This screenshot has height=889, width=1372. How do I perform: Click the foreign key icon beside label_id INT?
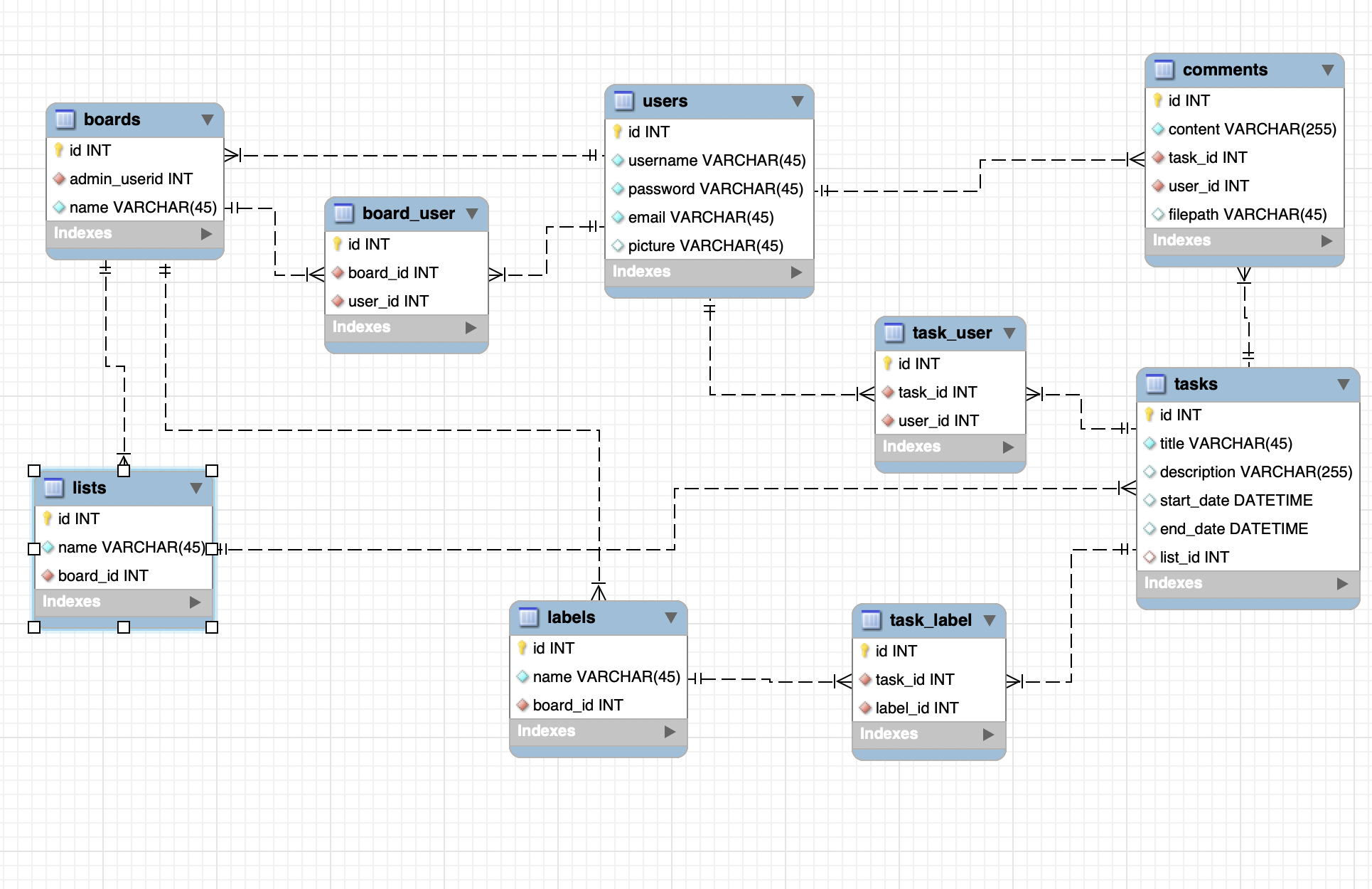coord(865,708)
